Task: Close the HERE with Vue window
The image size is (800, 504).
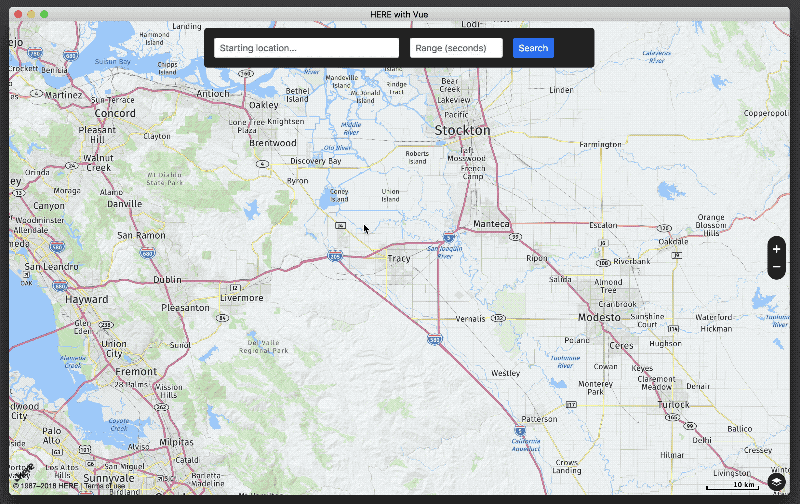Action: coord(18,14)
